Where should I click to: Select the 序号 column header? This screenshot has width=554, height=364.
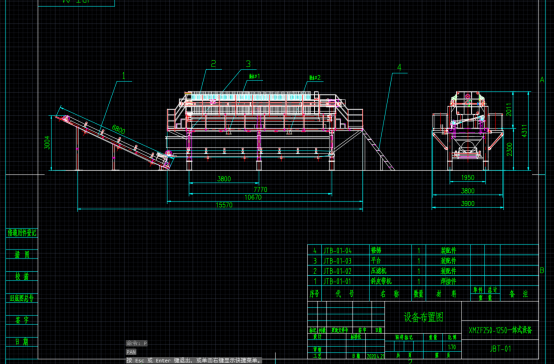click(x=314, y=294)
